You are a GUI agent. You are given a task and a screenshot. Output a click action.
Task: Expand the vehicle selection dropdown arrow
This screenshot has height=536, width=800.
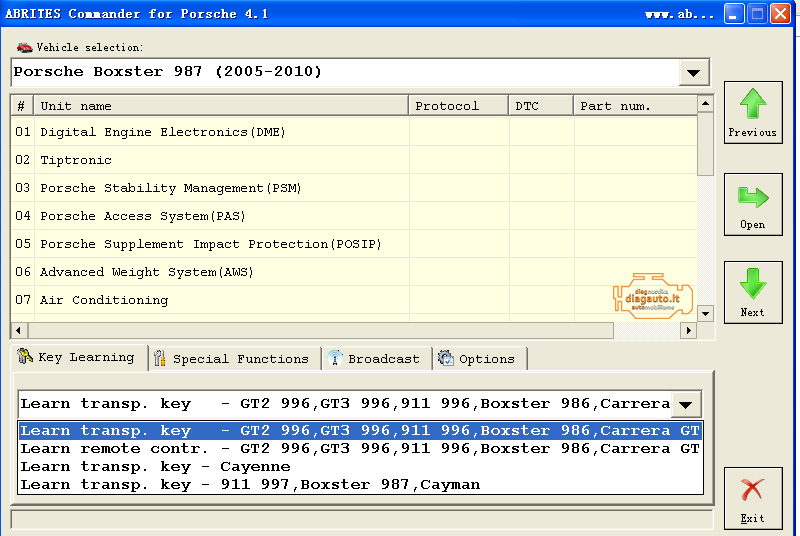pos(693,73)
